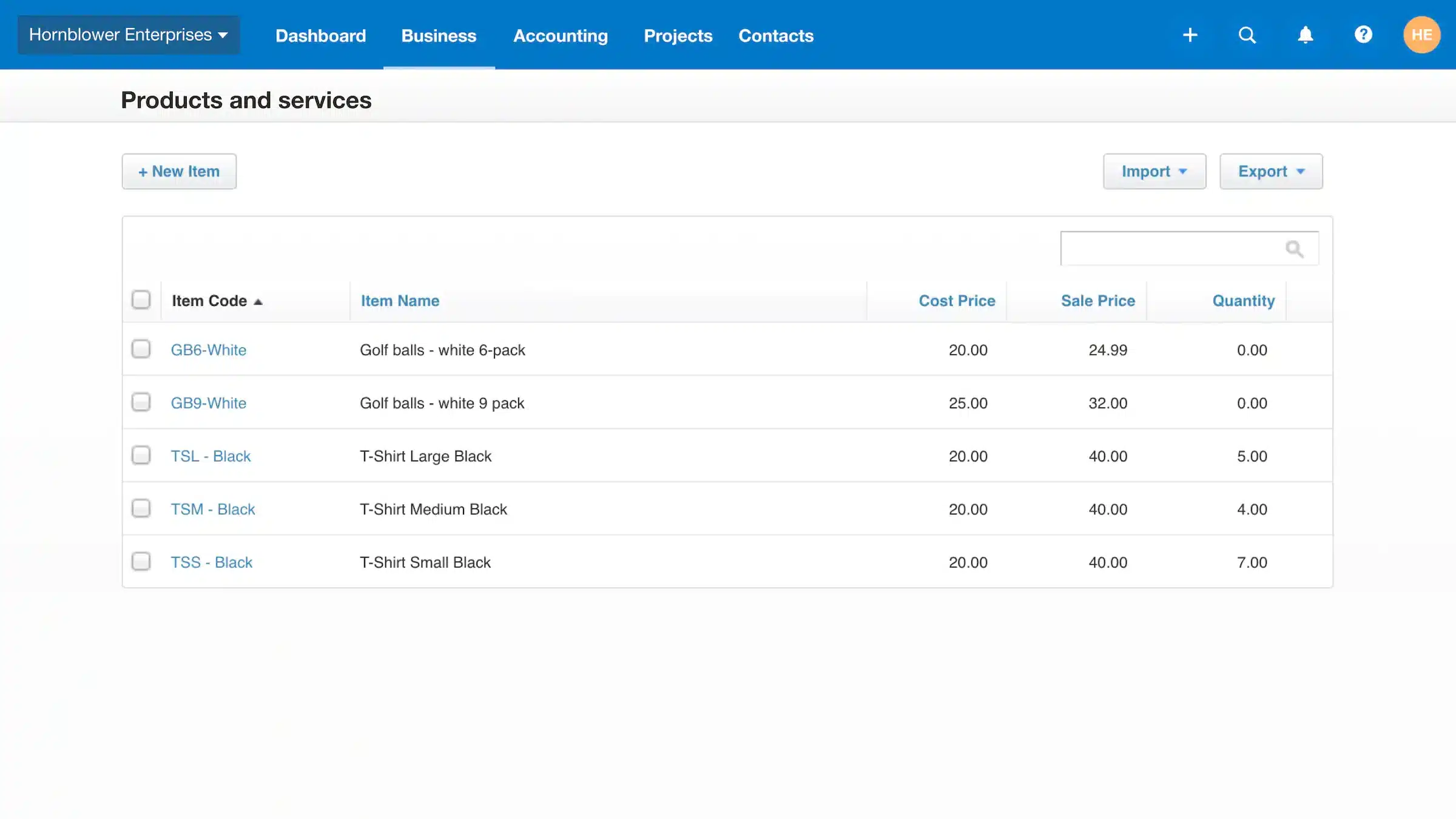1456x819 pixels.
Task: Open the Contacts menu
Action: (x=775, y=35)
